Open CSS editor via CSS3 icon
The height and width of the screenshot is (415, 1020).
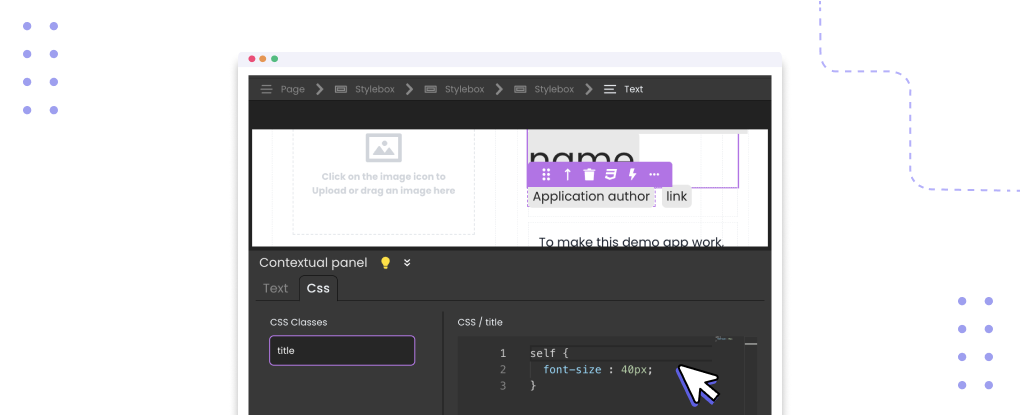click(610, 175)
